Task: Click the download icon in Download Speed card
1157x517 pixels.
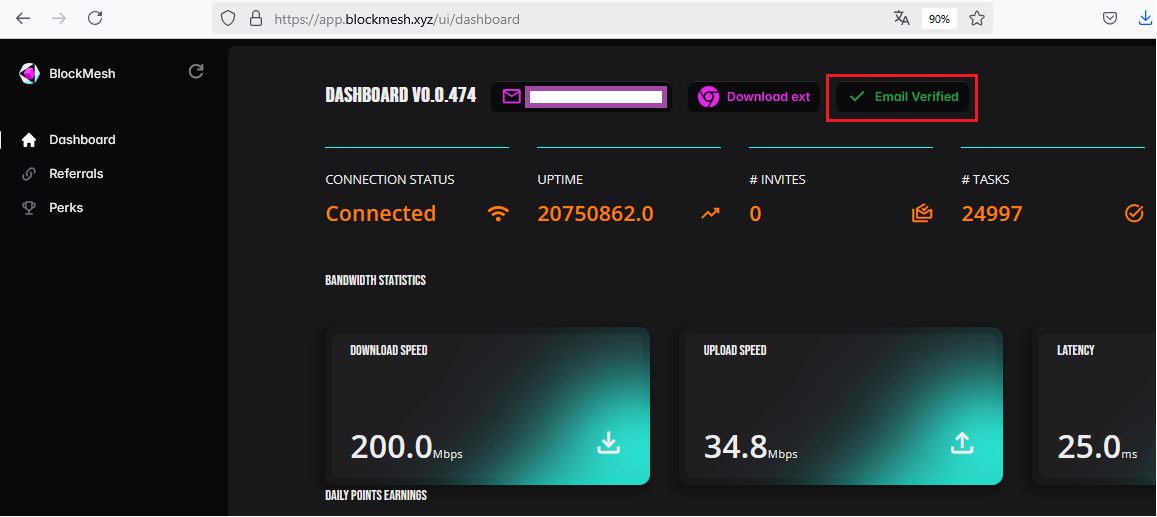Action: [608, 443]
